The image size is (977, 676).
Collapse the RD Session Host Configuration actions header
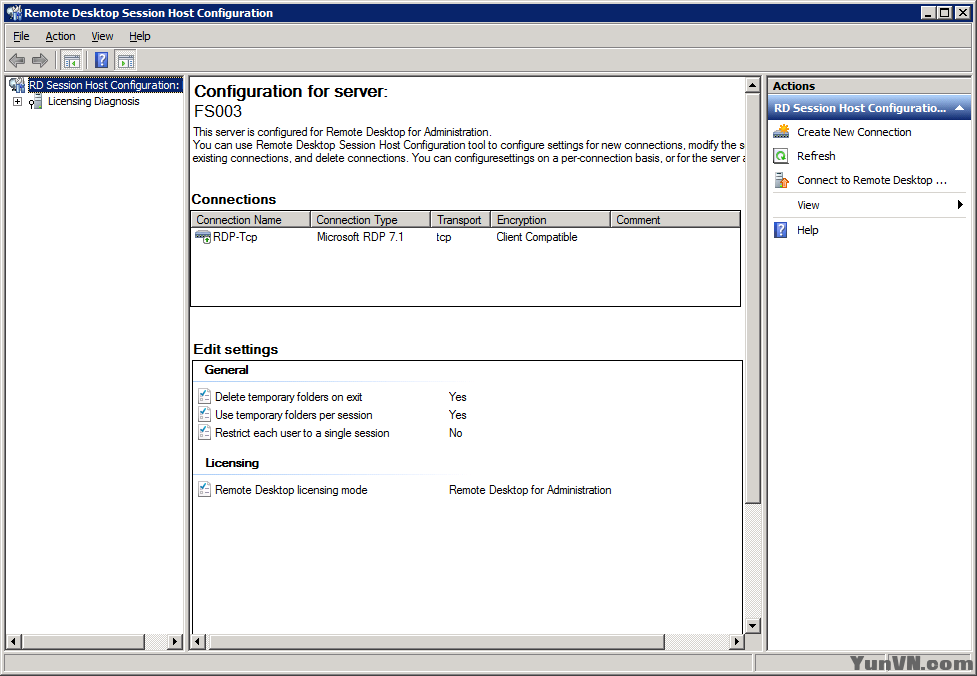coord(960,108)
